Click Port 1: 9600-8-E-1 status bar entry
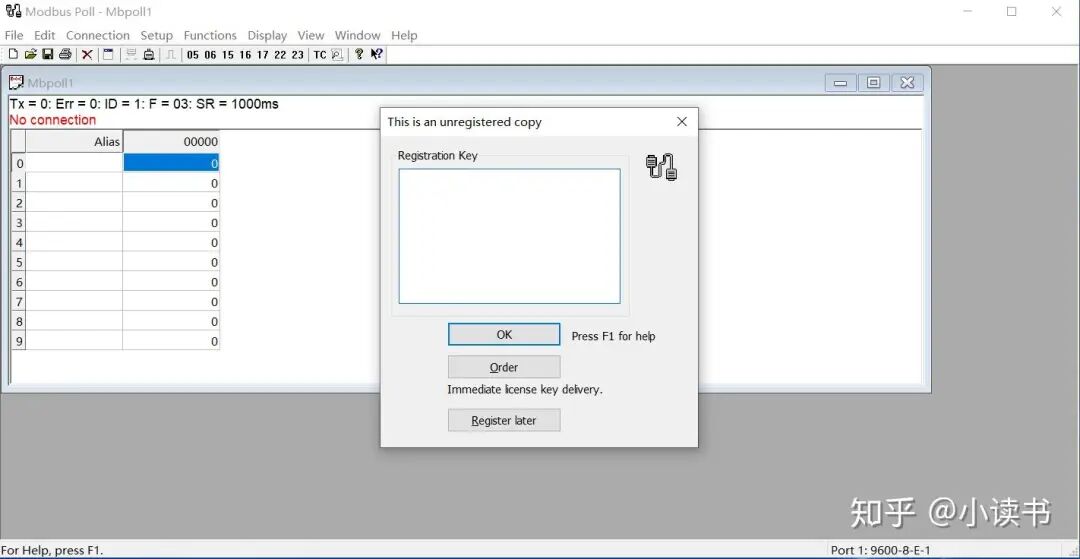This screenshot has width=1080, height=559. (880, 550)
